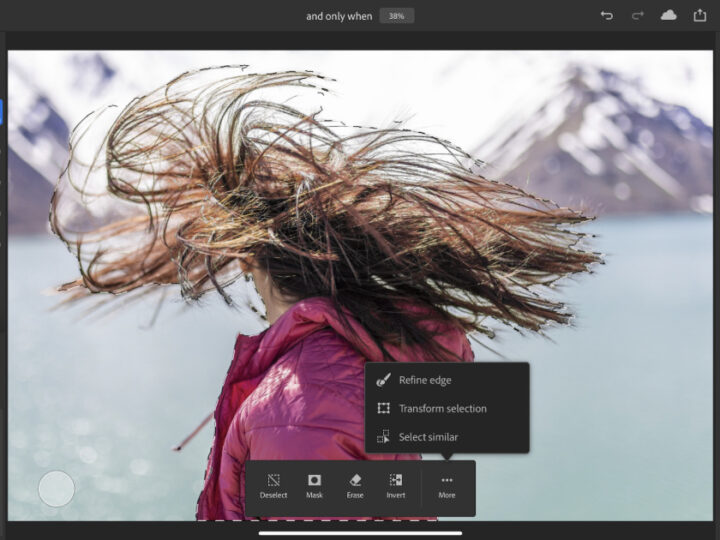Click the document title 'and only when'
Viewport: 720px width, 540px height.
pos(338,16)
